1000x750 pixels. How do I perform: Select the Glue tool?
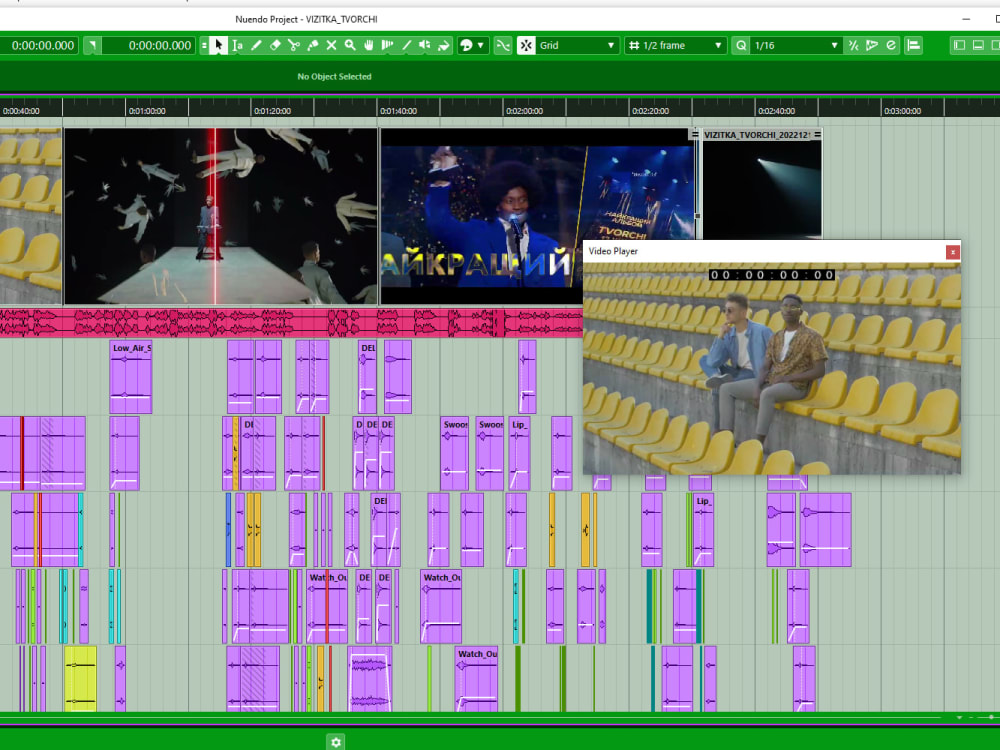pyautogui.click(x=312, y=45)
